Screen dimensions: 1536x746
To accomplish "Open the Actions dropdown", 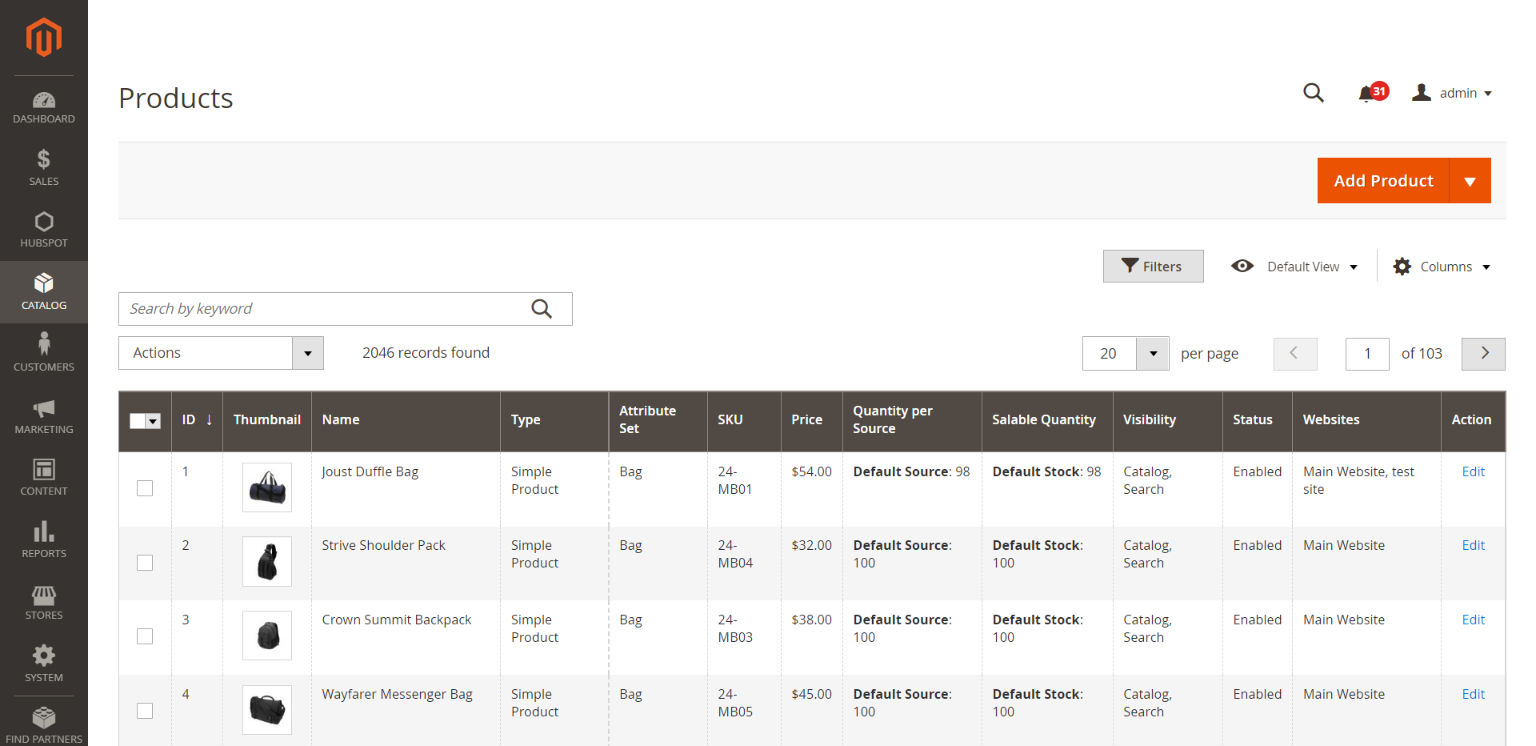I will coord(220,353).
